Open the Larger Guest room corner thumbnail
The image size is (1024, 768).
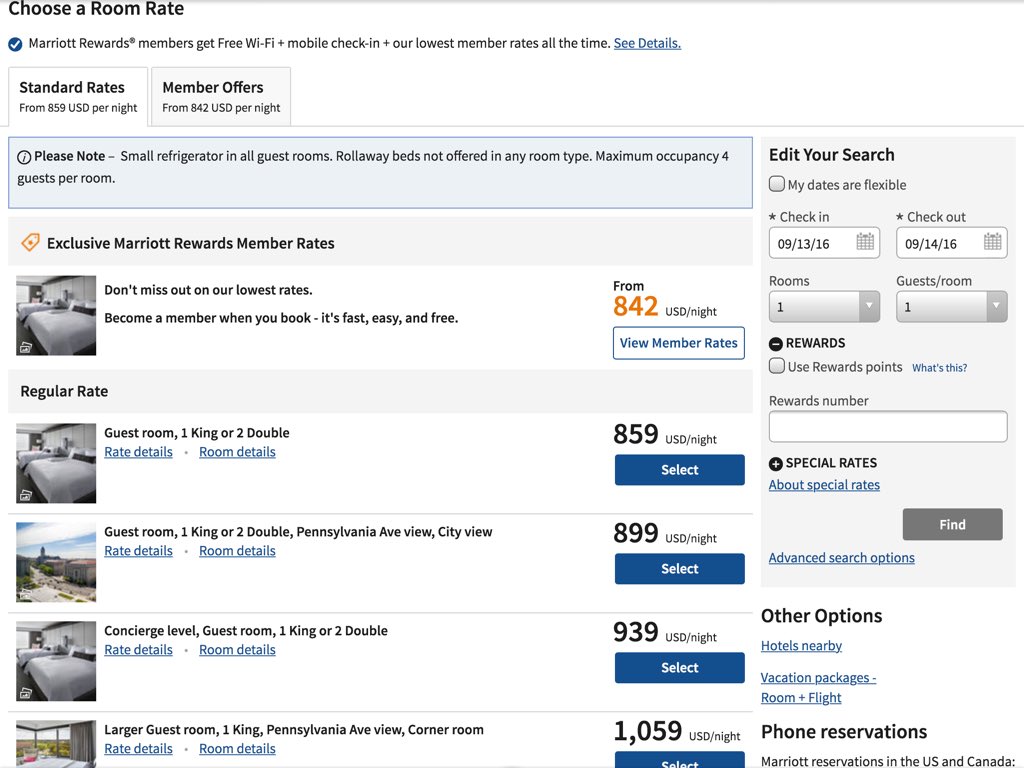(x=56, y=744)
